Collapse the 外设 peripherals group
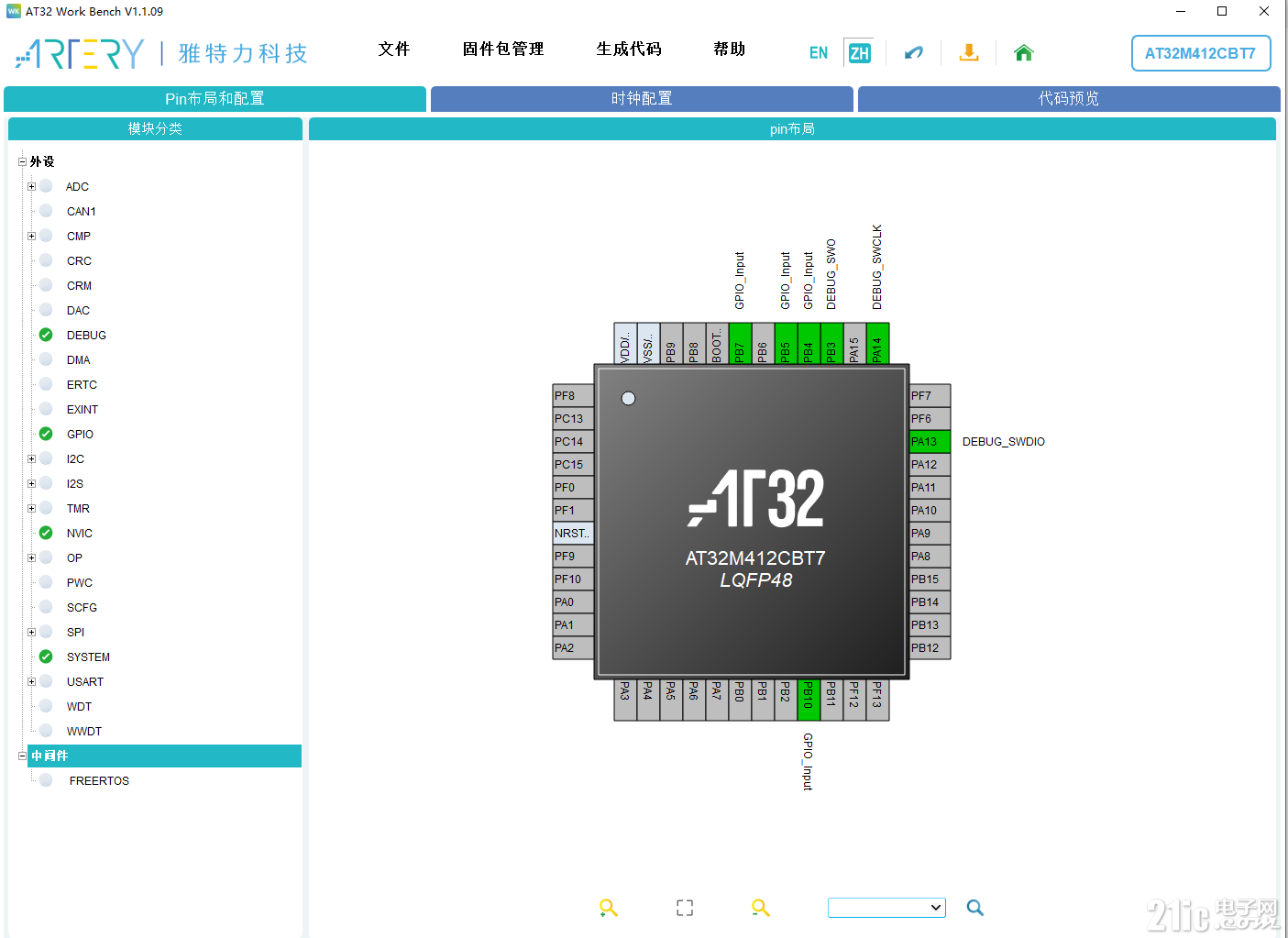Viewport: 1288px width, 938px height. point(22,161)
